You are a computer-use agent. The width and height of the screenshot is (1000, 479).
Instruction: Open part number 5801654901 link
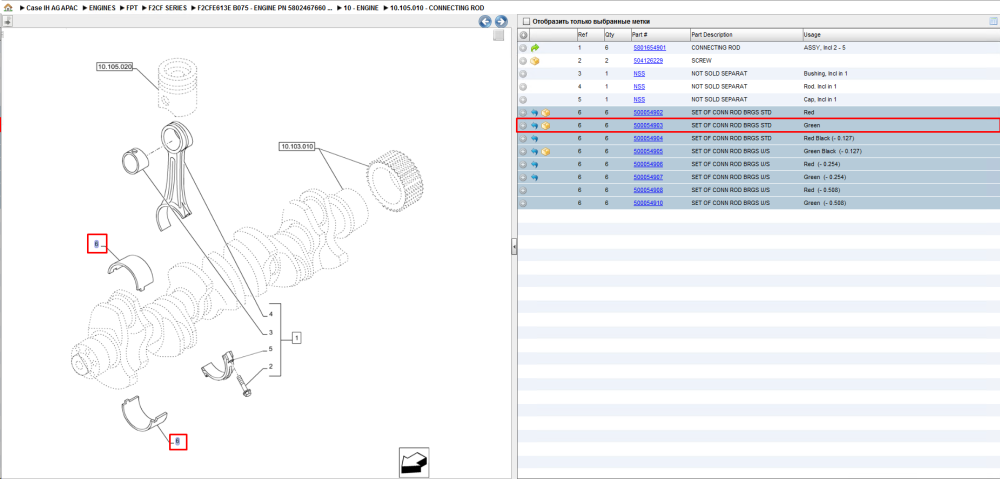click(x=649, y=48)
